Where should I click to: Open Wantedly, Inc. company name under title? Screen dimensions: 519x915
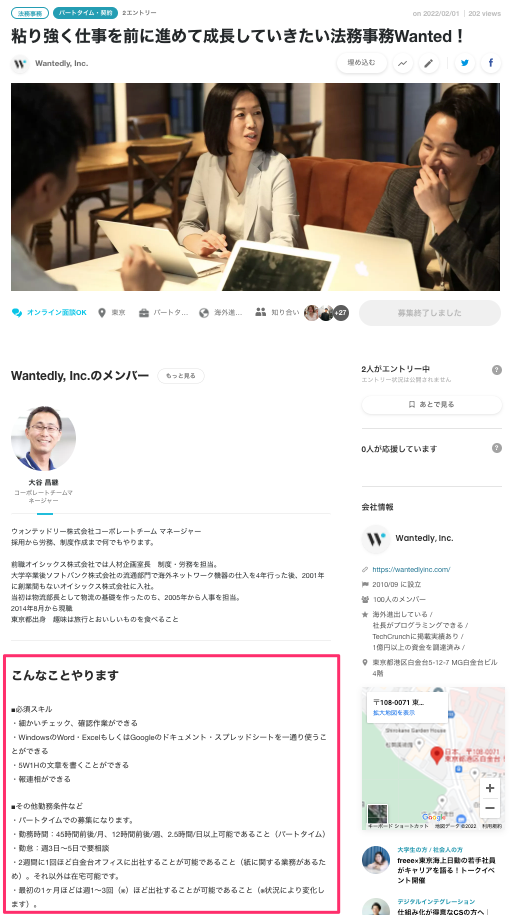[x=61, y=64]
